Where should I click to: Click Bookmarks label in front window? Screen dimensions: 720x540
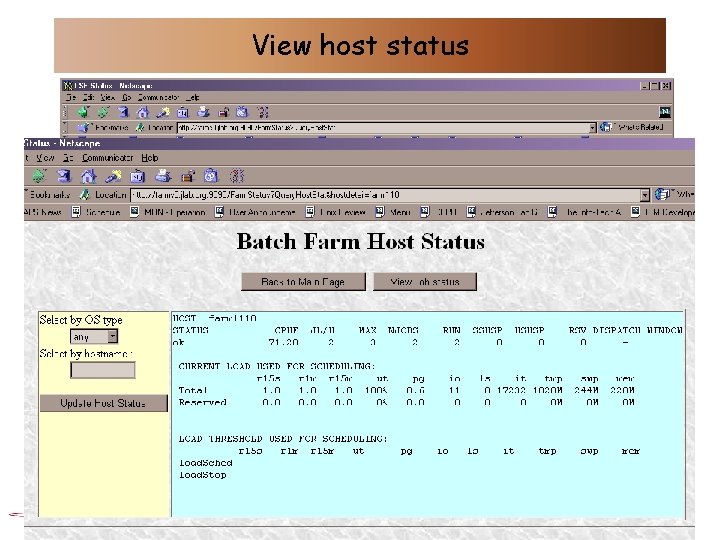[x=50, y=195]
